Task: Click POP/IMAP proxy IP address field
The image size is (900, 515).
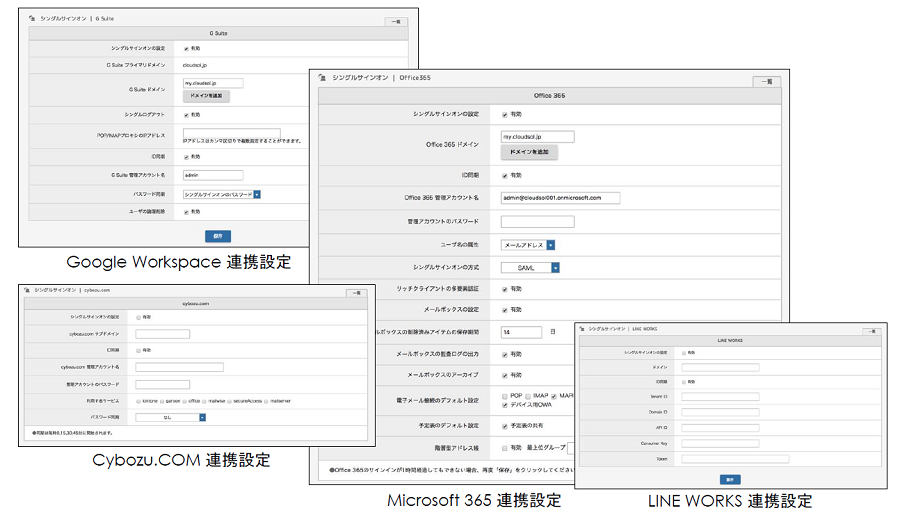Action: click(232, 133)
